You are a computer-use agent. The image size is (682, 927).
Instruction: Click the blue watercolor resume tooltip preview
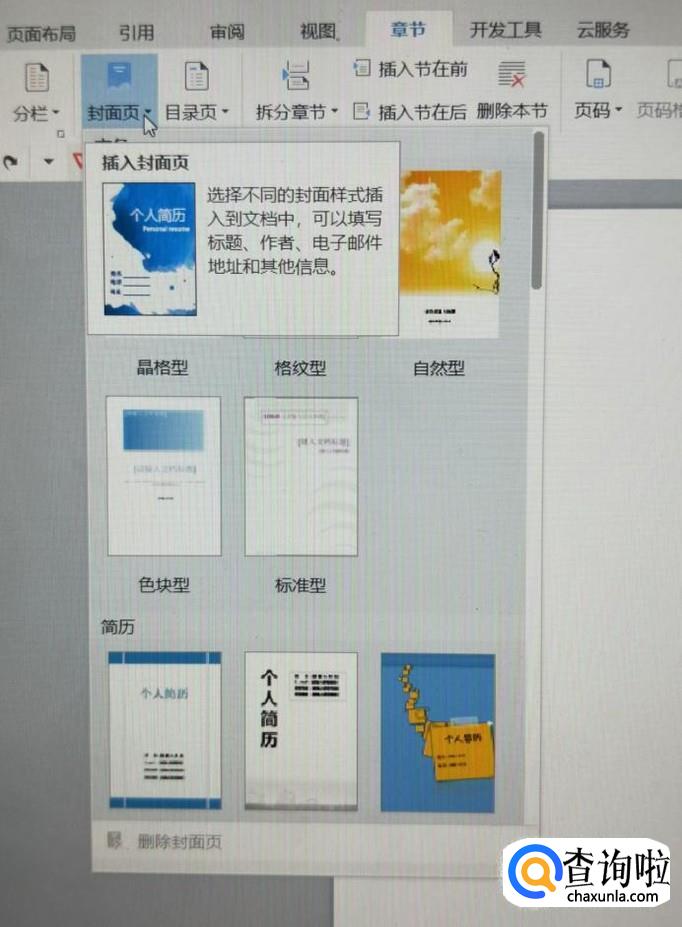point(150,249)
